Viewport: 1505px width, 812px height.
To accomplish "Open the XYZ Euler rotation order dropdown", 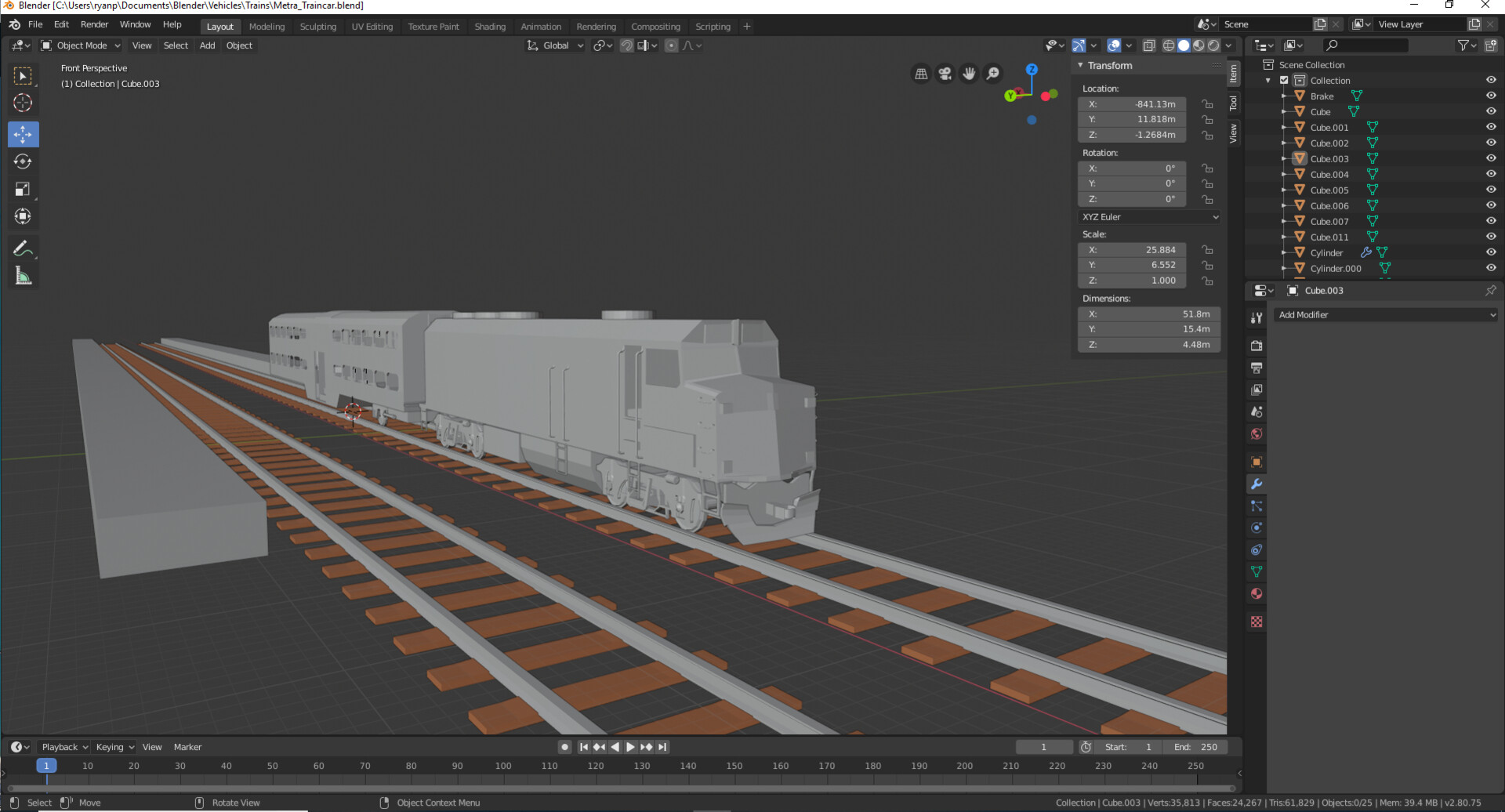I will click(1149, 216).
